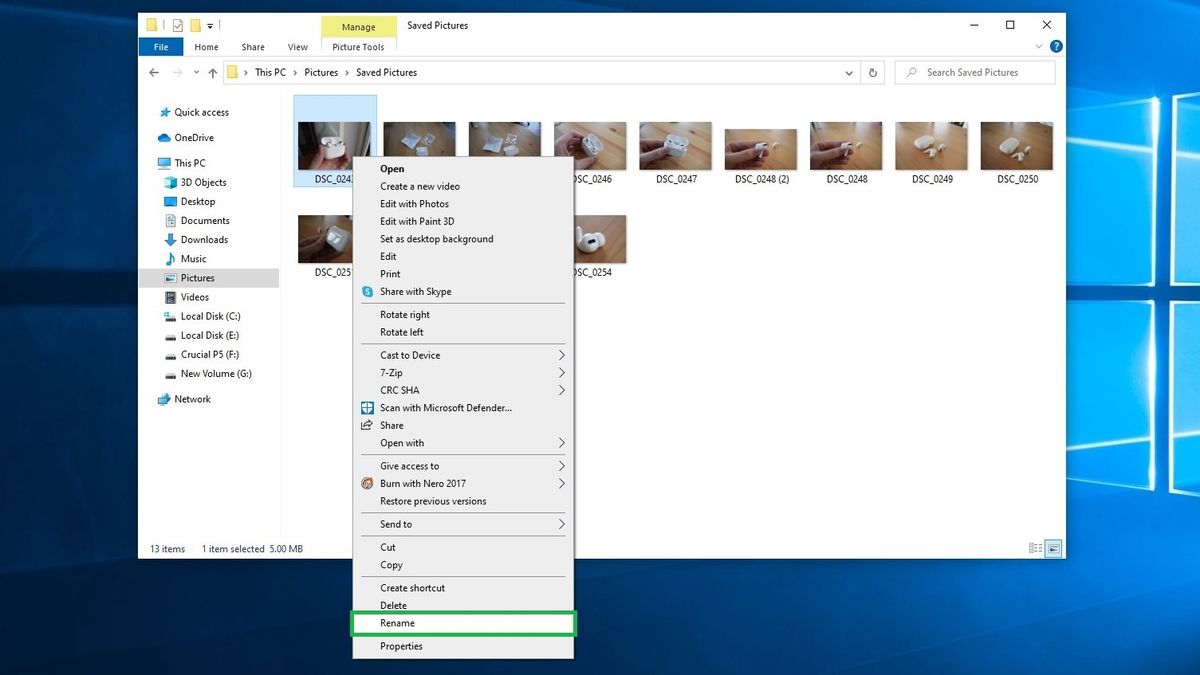
Task: Open the File menu button
Action: click(160, 47)
